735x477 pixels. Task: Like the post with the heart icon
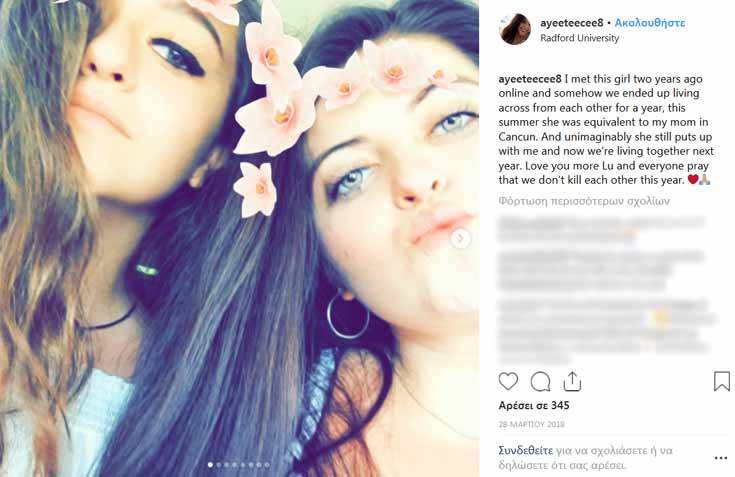[x=508, y=381]
